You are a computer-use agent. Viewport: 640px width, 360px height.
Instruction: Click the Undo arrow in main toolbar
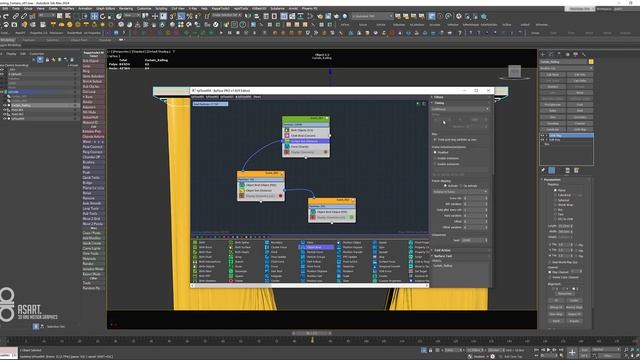click(5, 16)
